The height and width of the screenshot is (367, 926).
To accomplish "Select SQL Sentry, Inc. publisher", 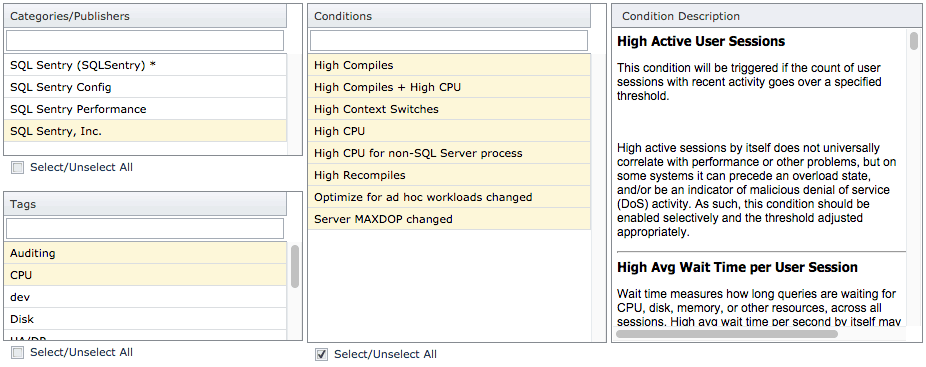I will [x=145, y=131].
